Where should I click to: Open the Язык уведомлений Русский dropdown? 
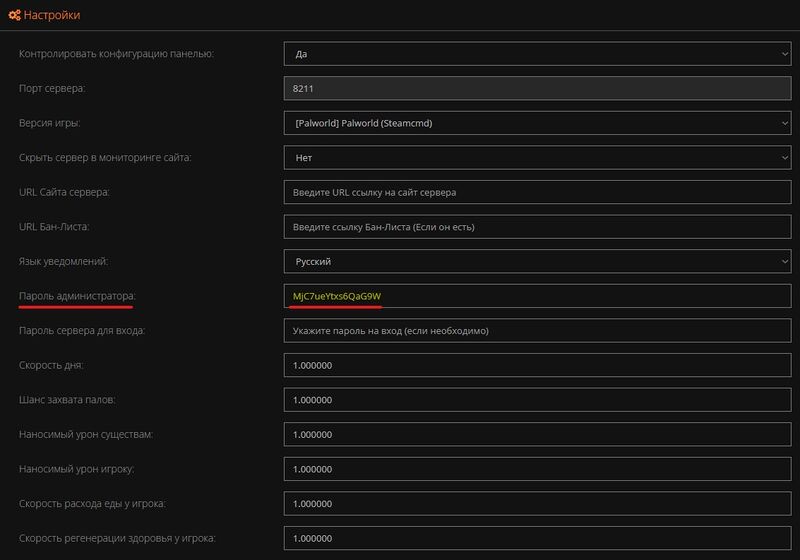[x=537, y=261]
